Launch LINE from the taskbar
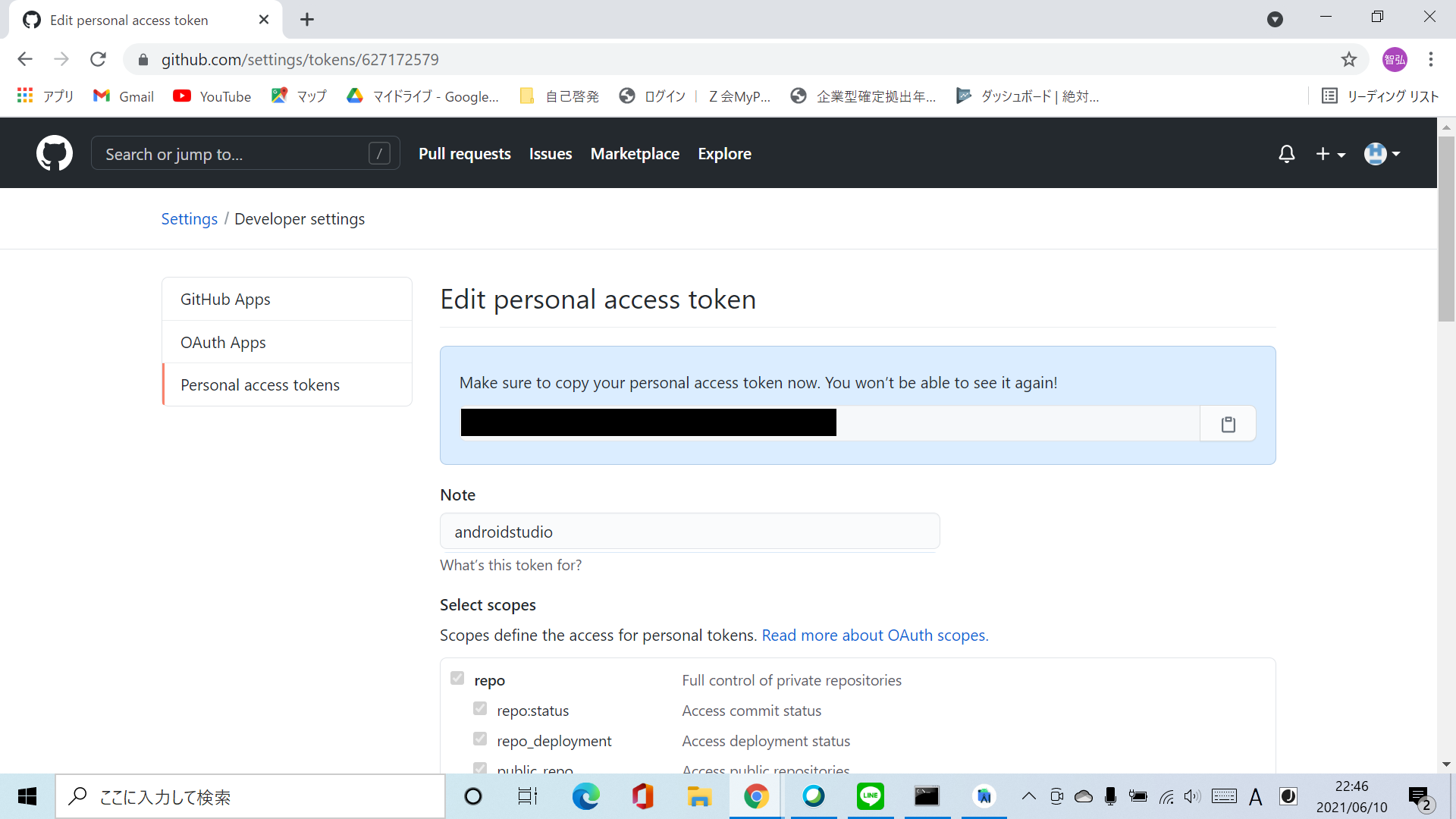Screen dimensions: 1456x819 click(x=870, y=796)
